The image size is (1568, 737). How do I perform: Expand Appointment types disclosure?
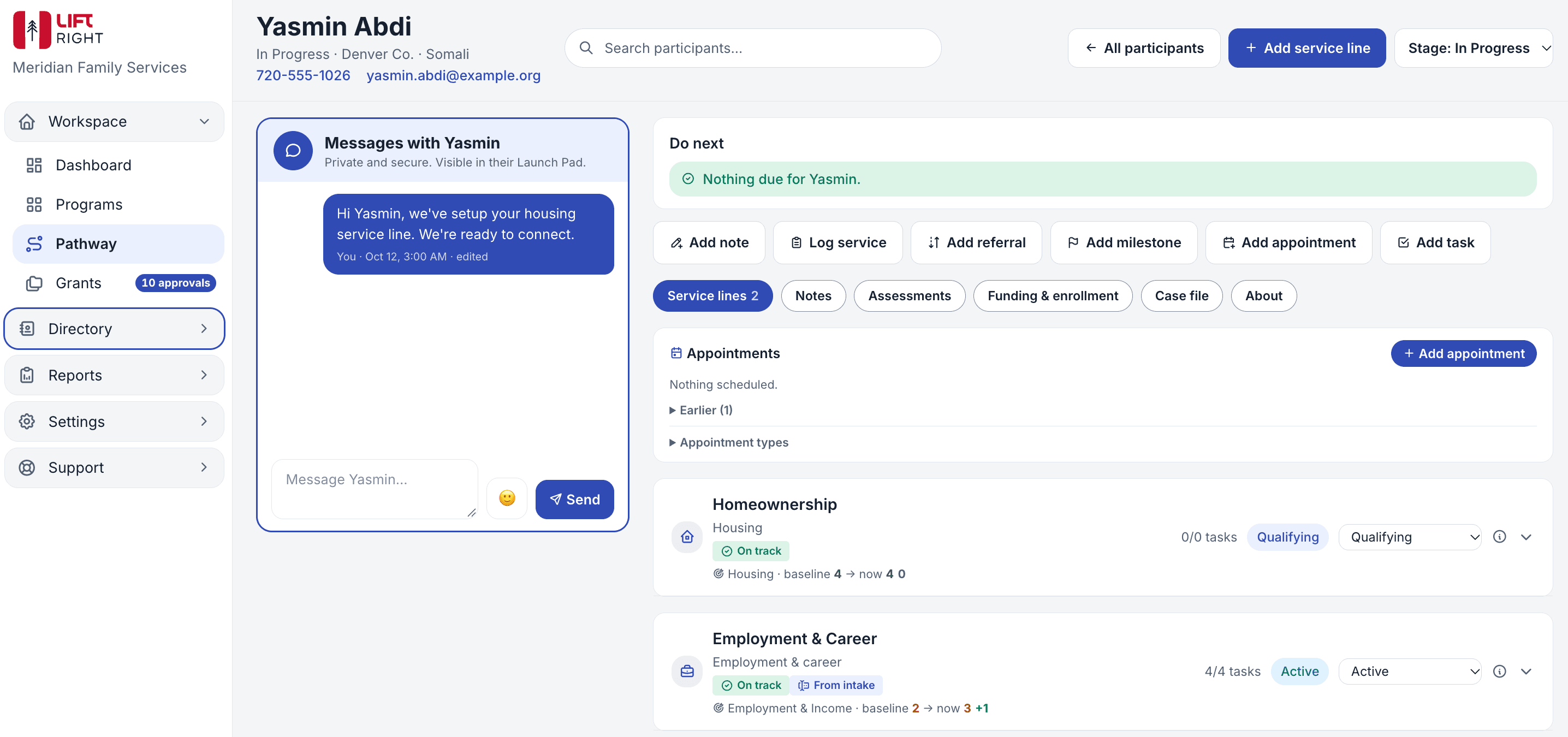(729, 442)
